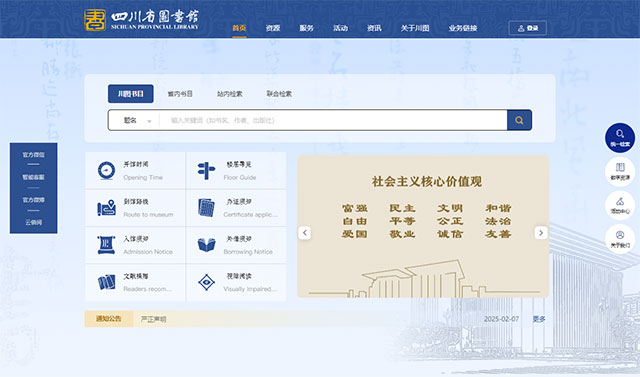Open the 严正声明 announcement

153,319
